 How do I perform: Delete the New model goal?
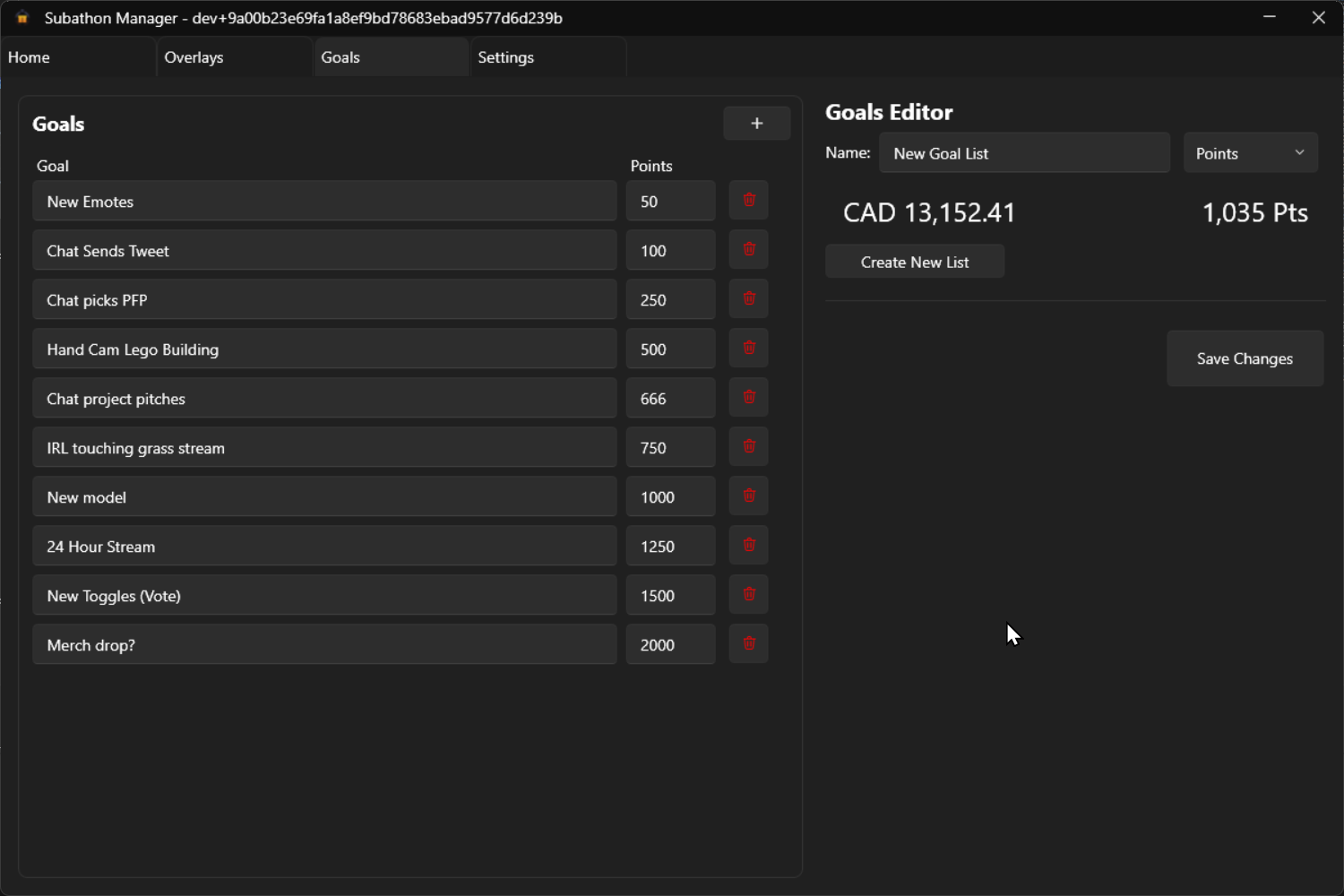pyautogui.click(x=748, y=496)
